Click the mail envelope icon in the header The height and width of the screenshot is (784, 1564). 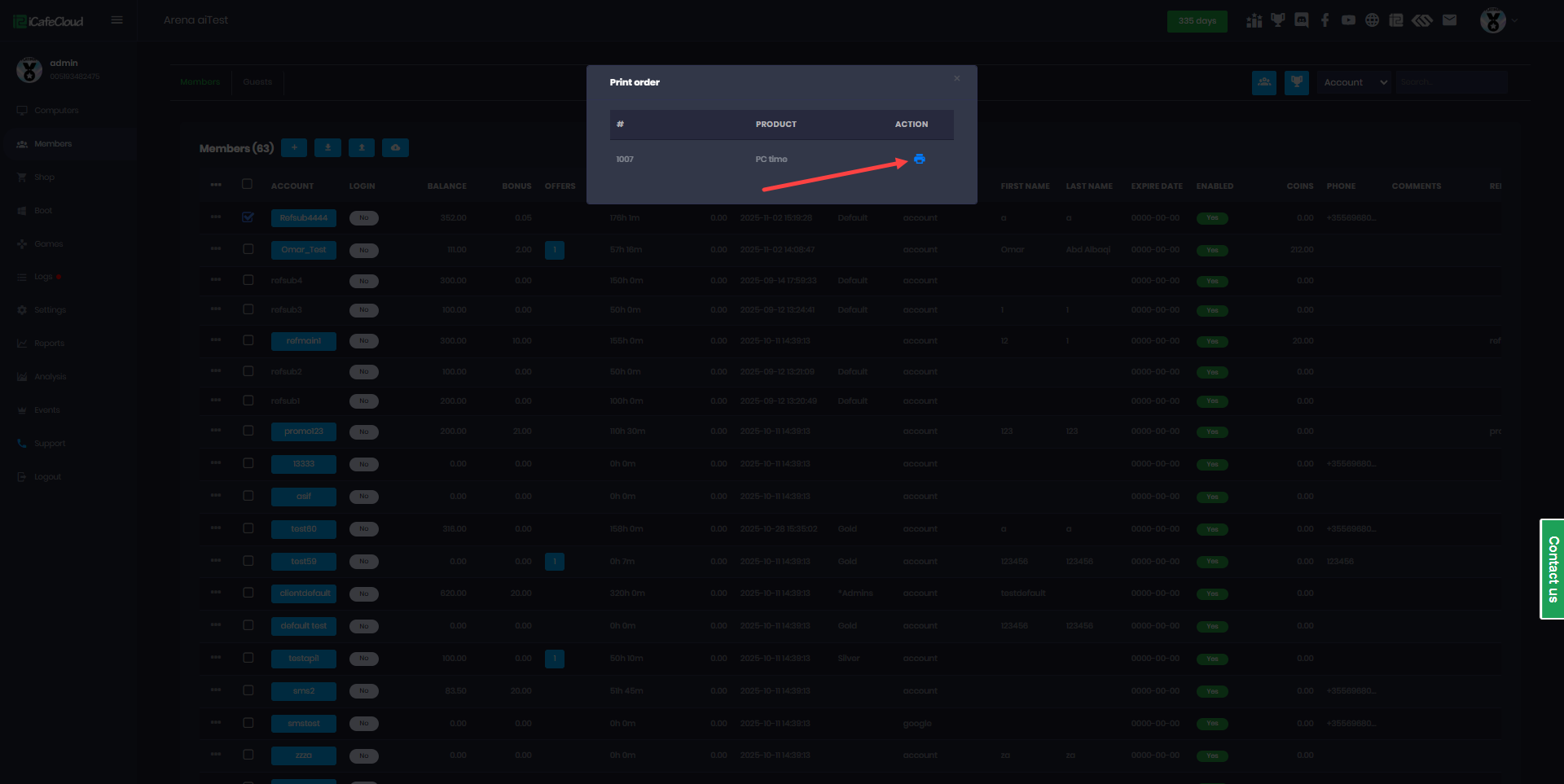click(x=1449, y=20)
